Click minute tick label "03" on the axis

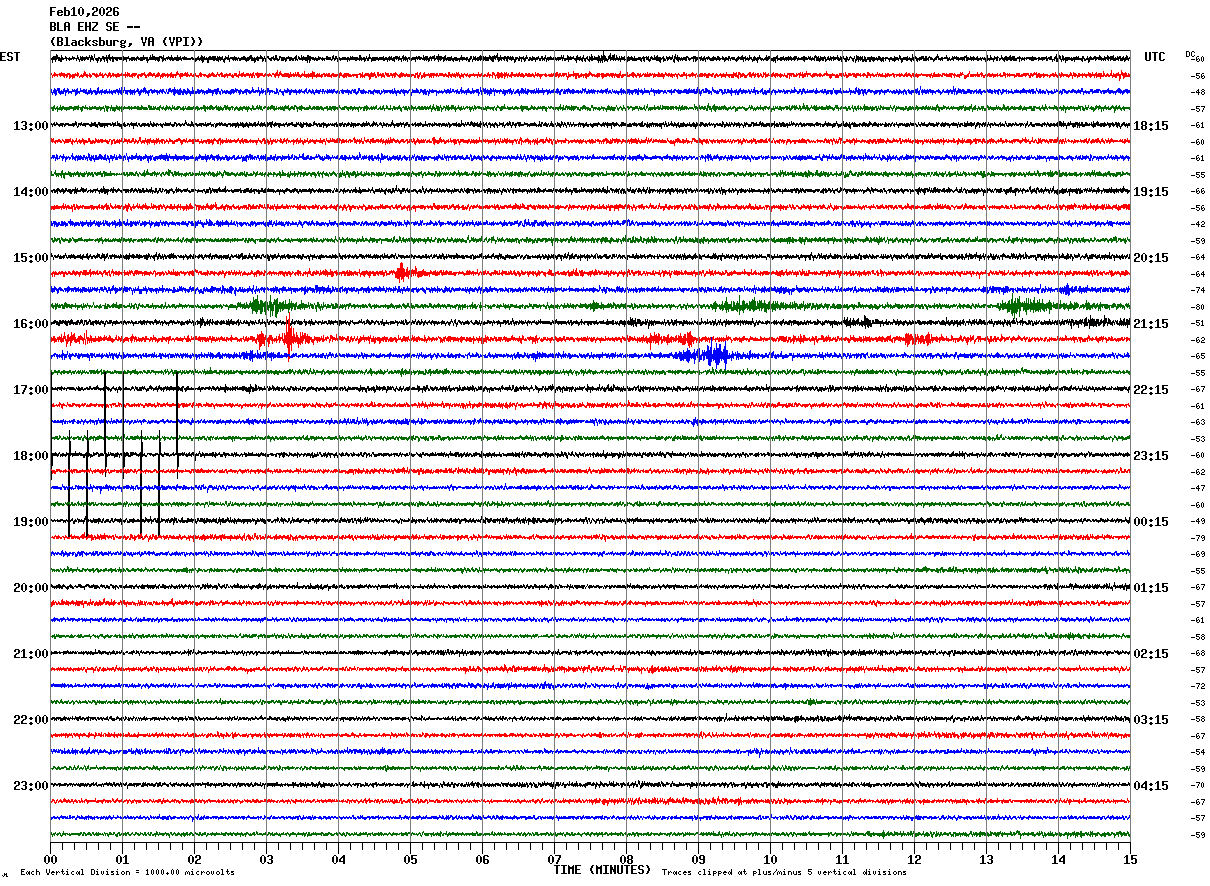pyautogui.click(x=266, y=860)
